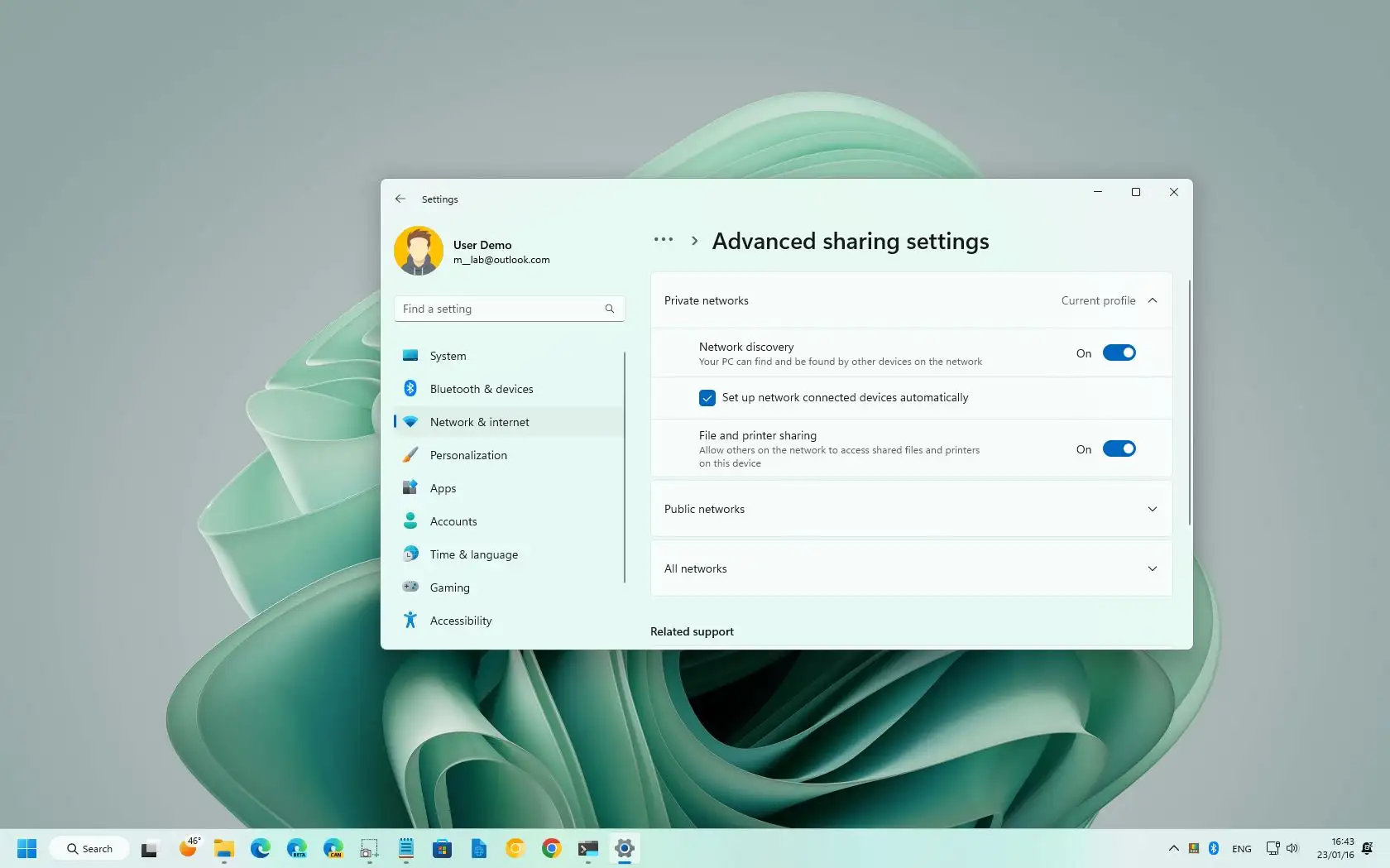
Task: Open Accounts settings
Action: point(453,520)
